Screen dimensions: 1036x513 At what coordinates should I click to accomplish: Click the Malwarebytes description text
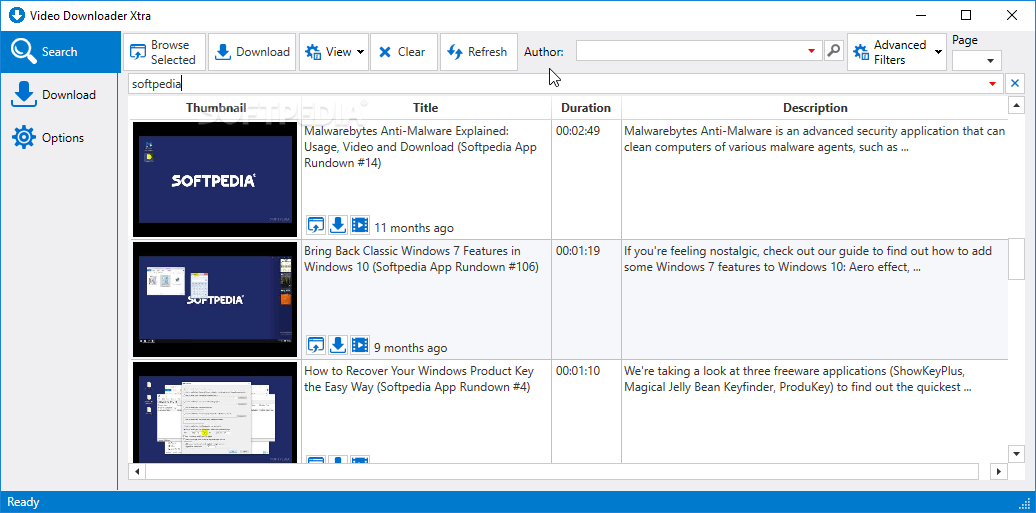pyautogui.click(x=815, y=139)
